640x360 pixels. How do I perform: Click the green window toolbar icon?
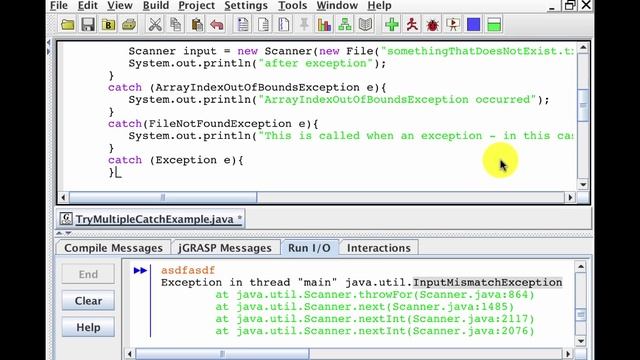point(494,25)
